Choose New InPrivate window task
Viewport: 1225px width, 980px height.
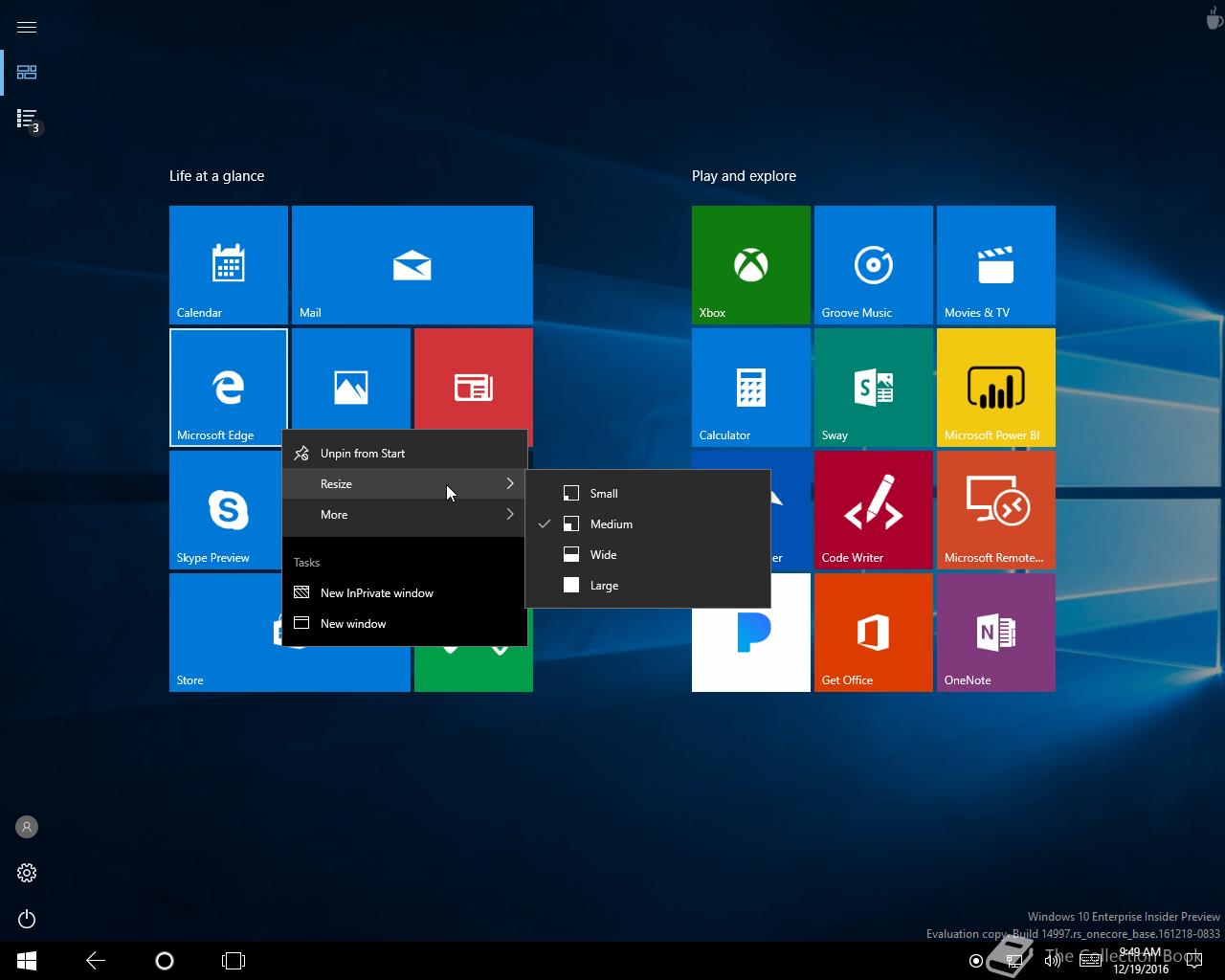pyautogui.click(x=405, y=593)
